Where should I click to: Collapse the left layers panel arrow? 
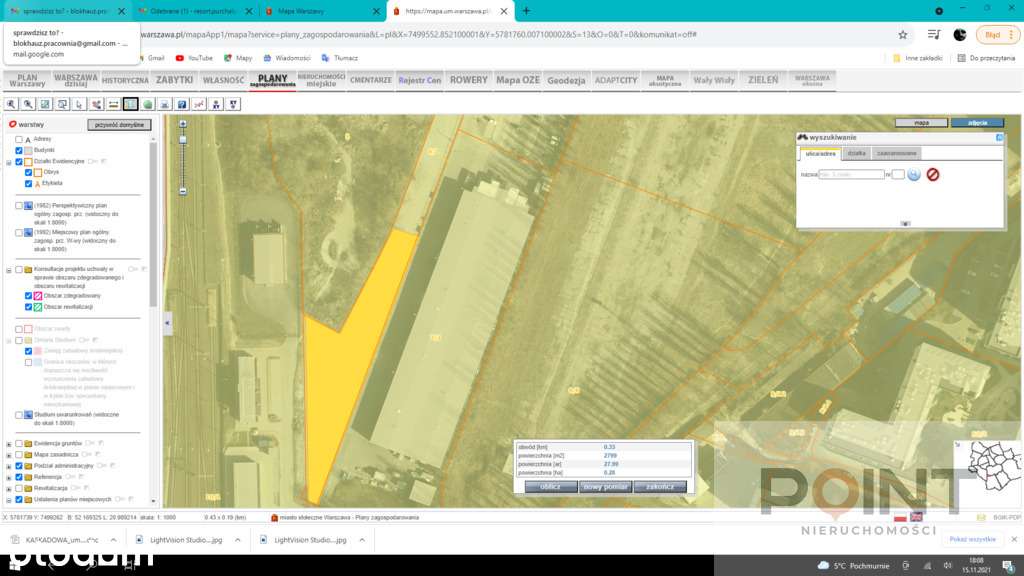167,323
